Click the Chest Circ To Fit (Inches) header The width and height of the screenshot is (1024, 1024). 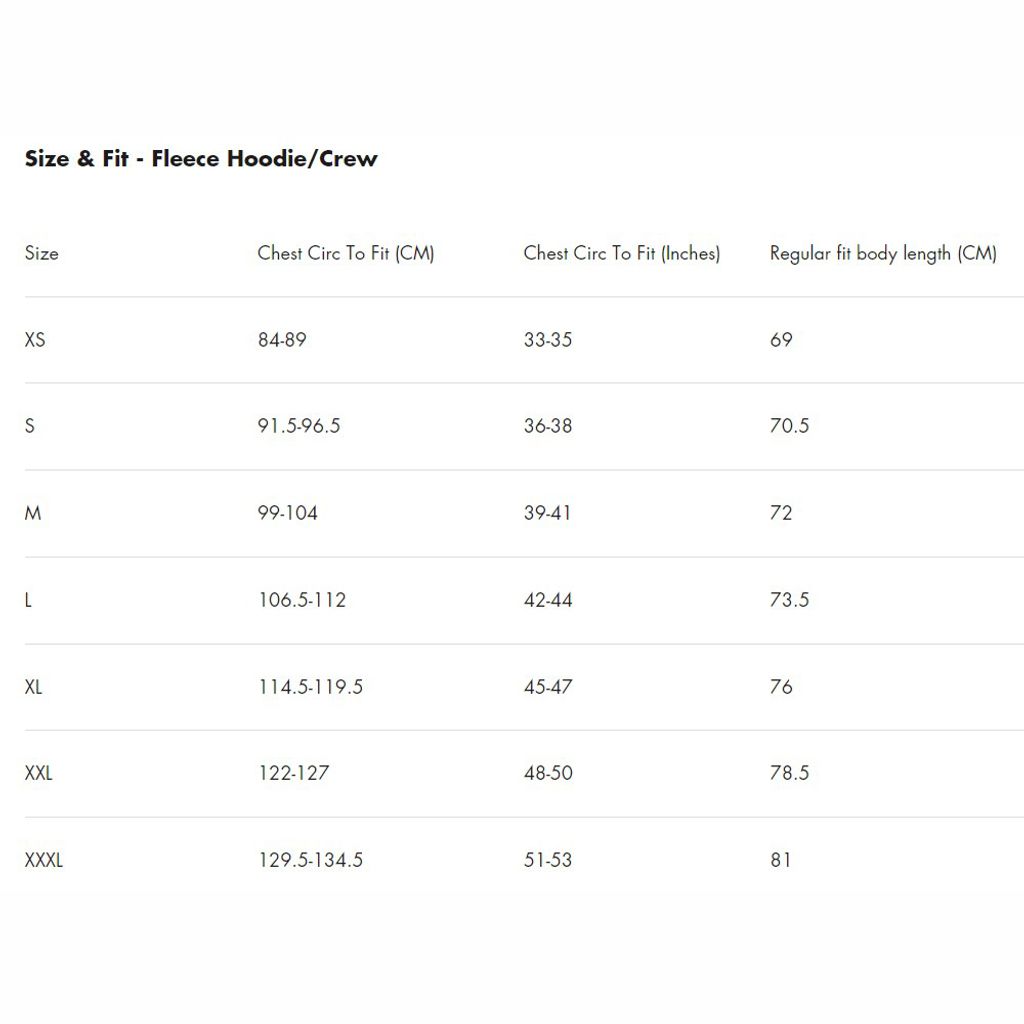(621, 254)
